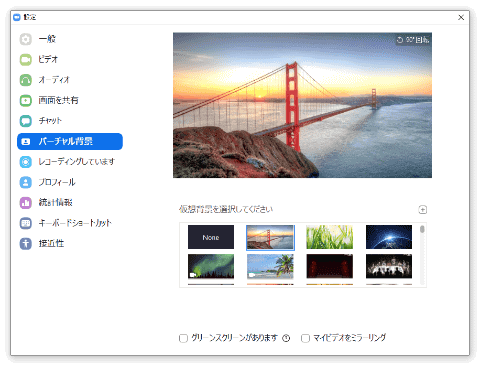Open the 一般 settings tab
This screenshot has width=480, height=366.
tap(70, 39)
